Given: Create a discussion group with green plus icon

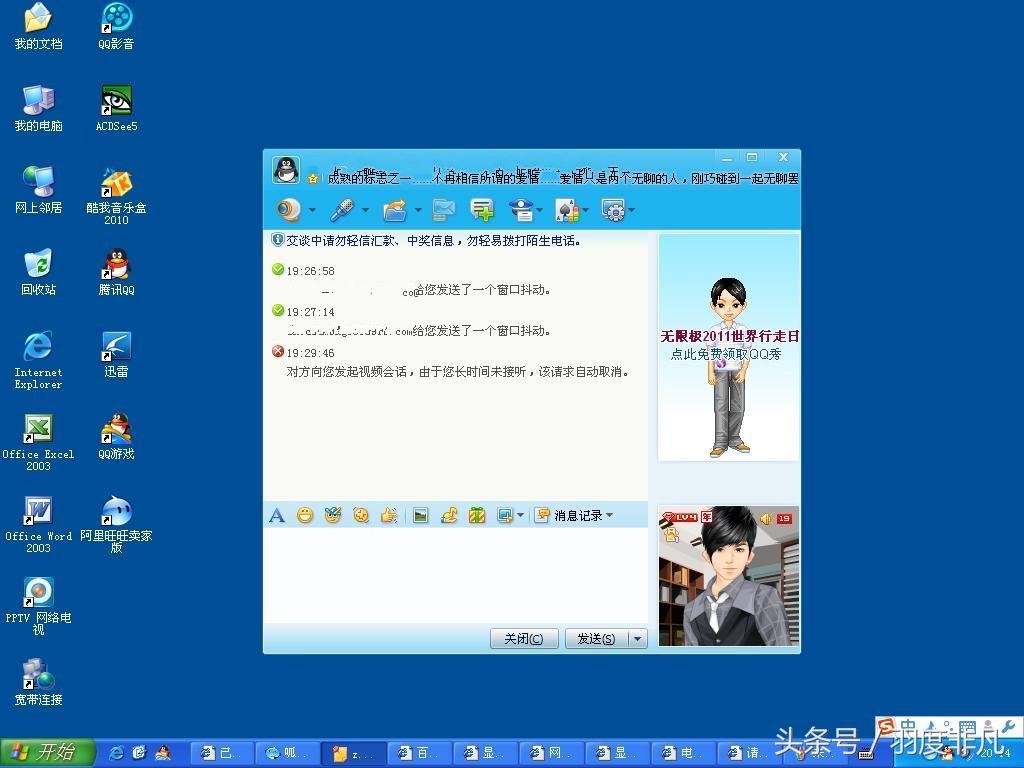Looking at the screenshot, I should 482,210.
